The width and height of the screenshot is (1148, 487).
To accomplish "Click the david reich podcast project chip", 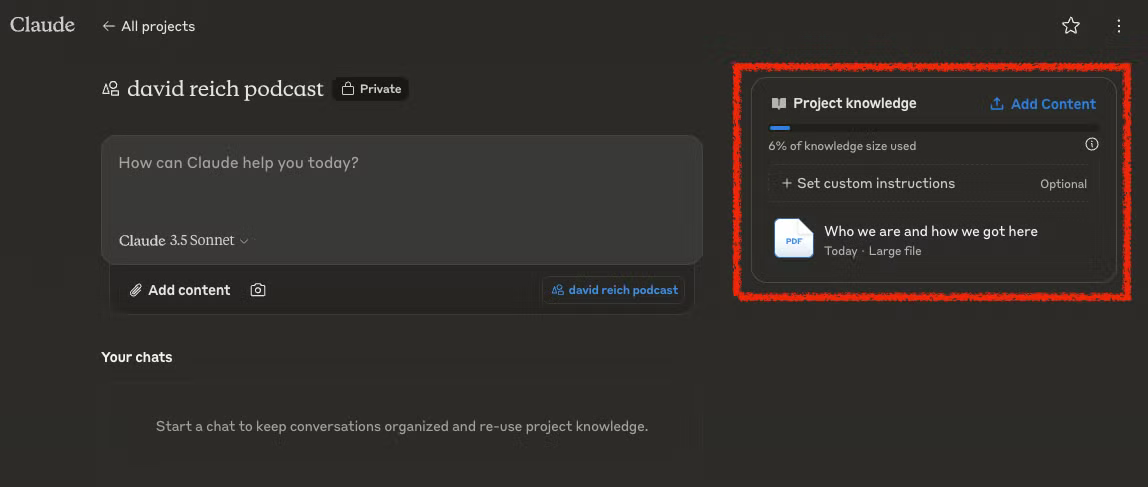I will pos(614,290).
